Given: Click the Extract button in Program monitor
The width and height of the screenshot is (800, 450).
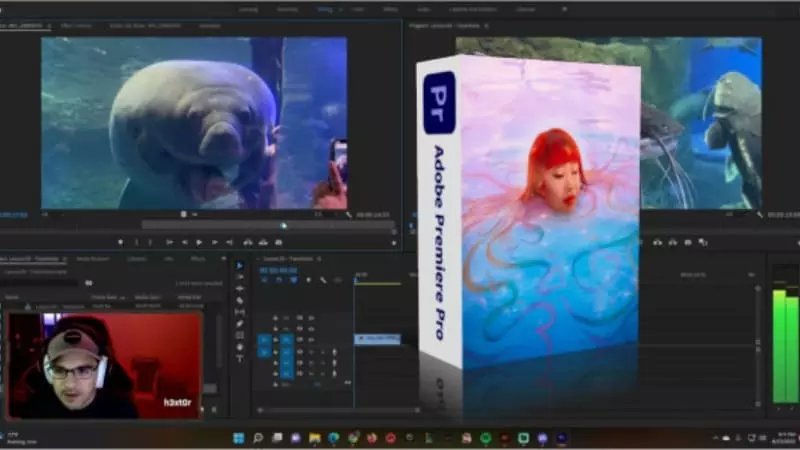Looking at the screenshot, I should click(x=673, y=243).
